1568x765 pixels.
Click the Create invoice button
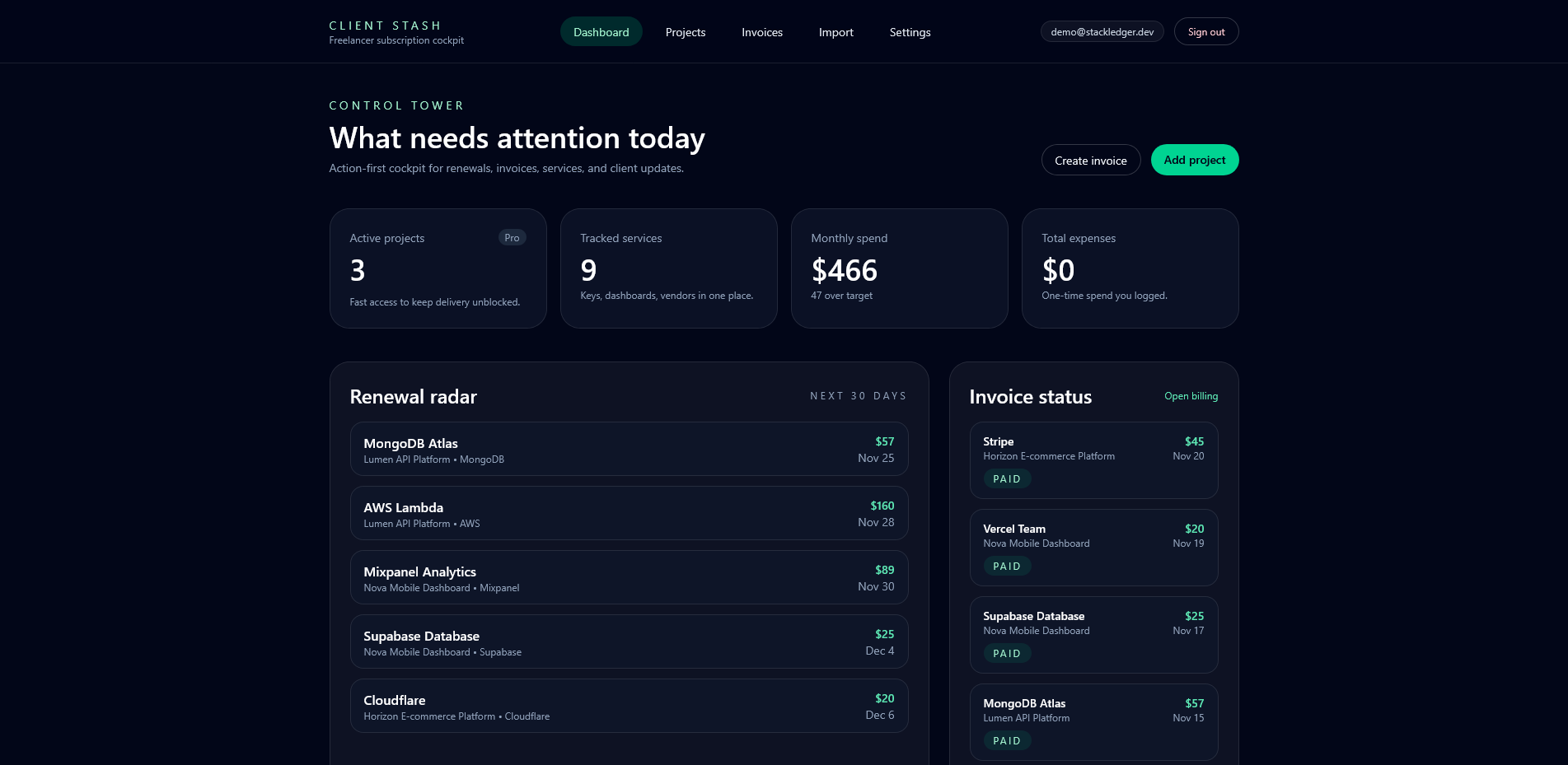point(1091,160)
